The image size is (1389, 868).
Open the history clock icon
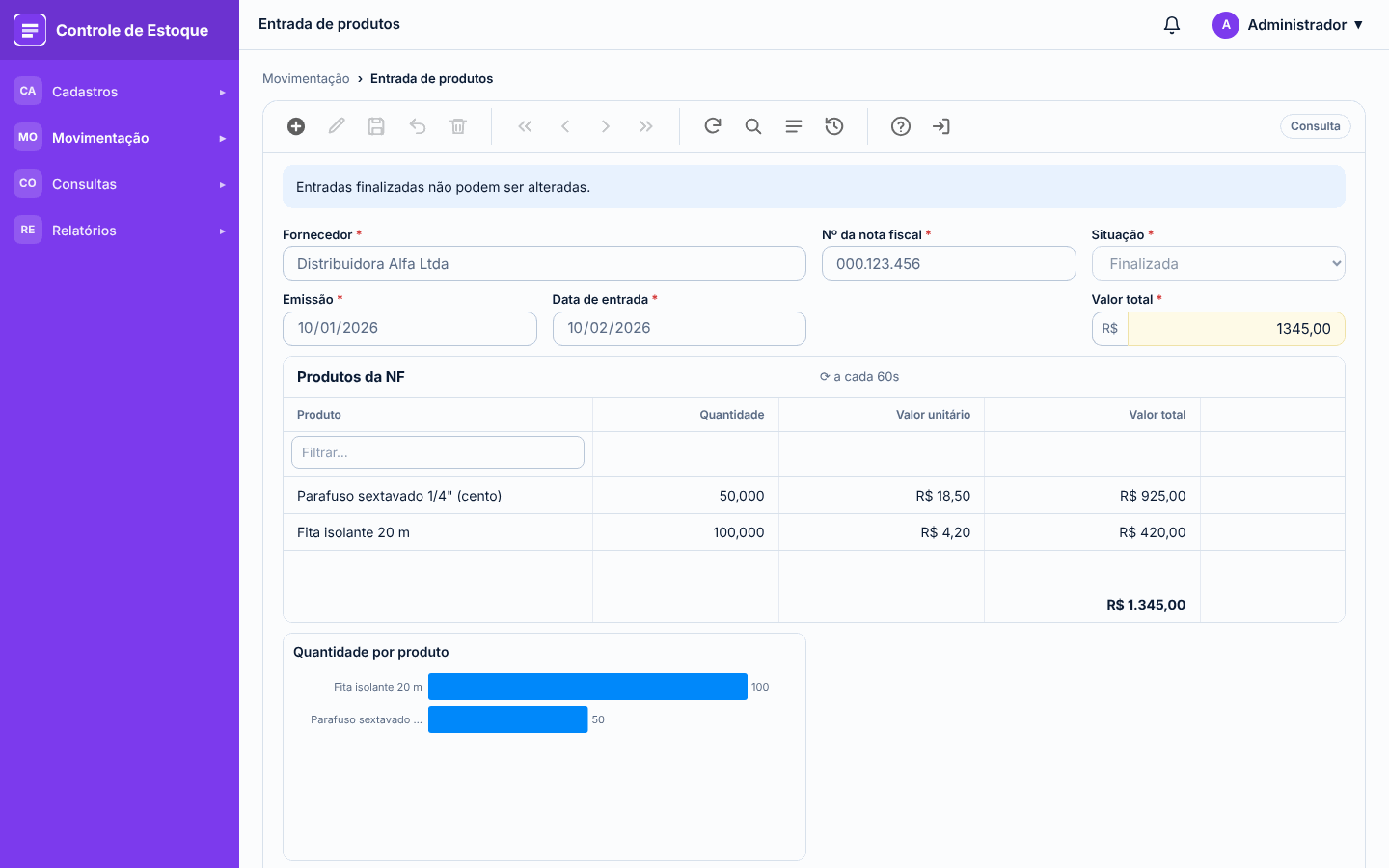click(834, 126)
